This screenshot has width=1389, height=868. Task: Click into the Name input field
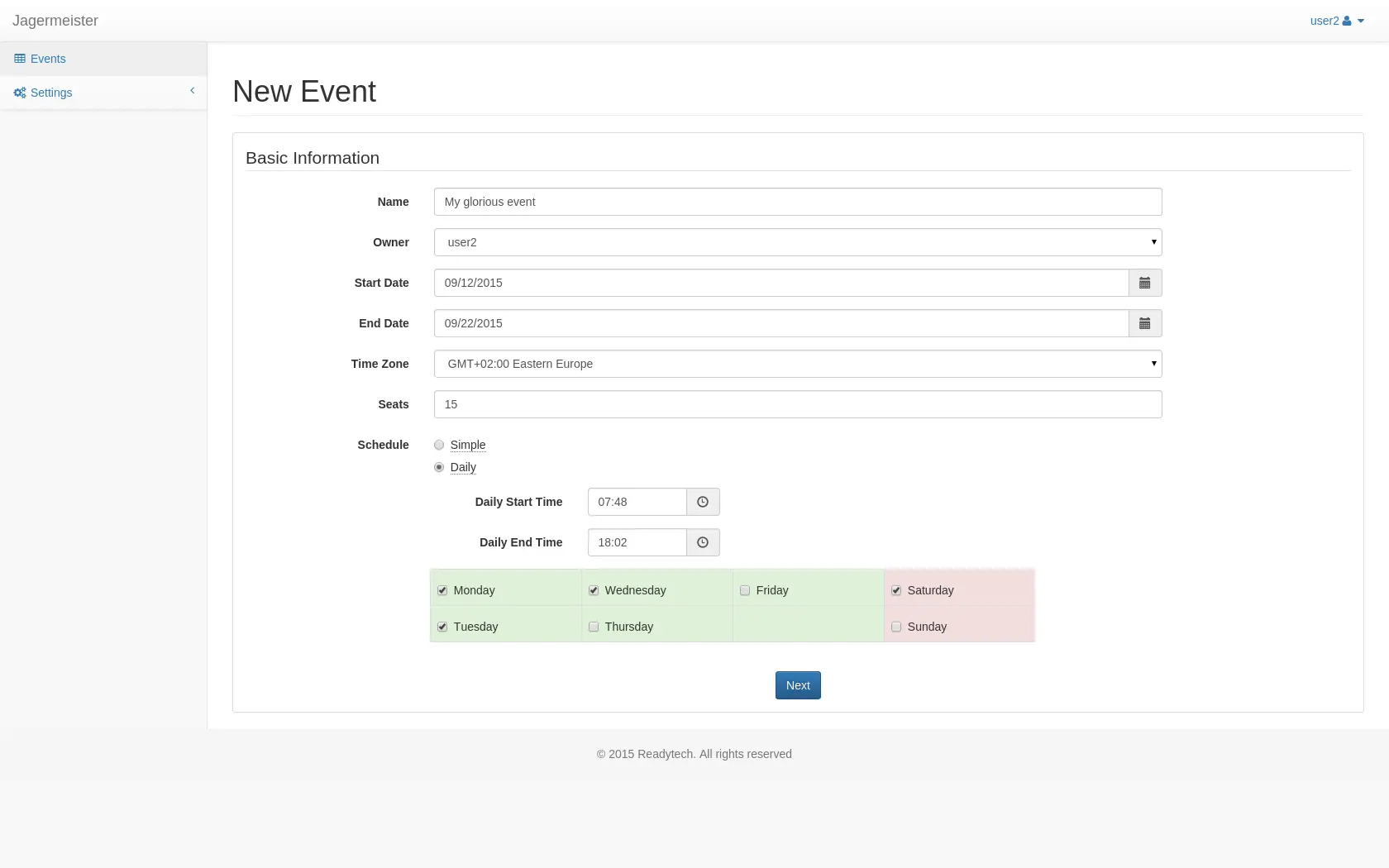click(797, 202)
